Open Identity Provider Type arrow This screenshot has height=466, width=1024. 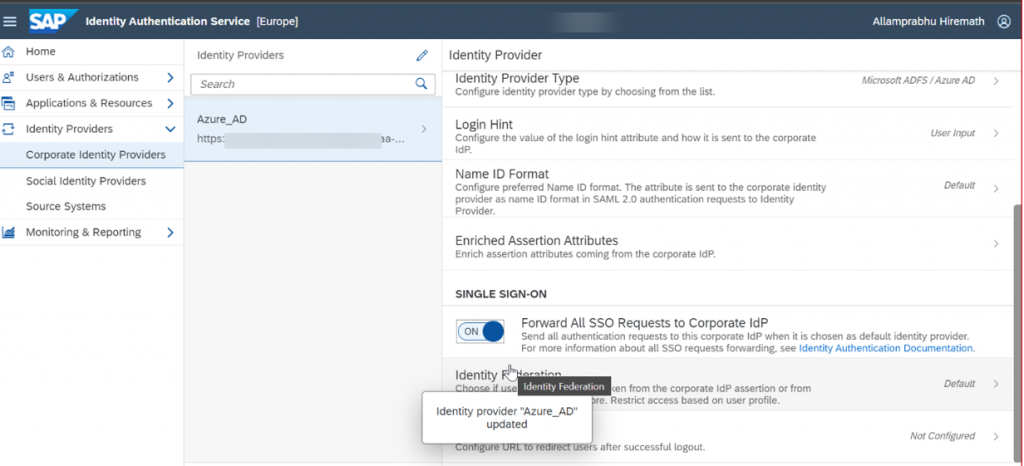[x=996, y=81]
